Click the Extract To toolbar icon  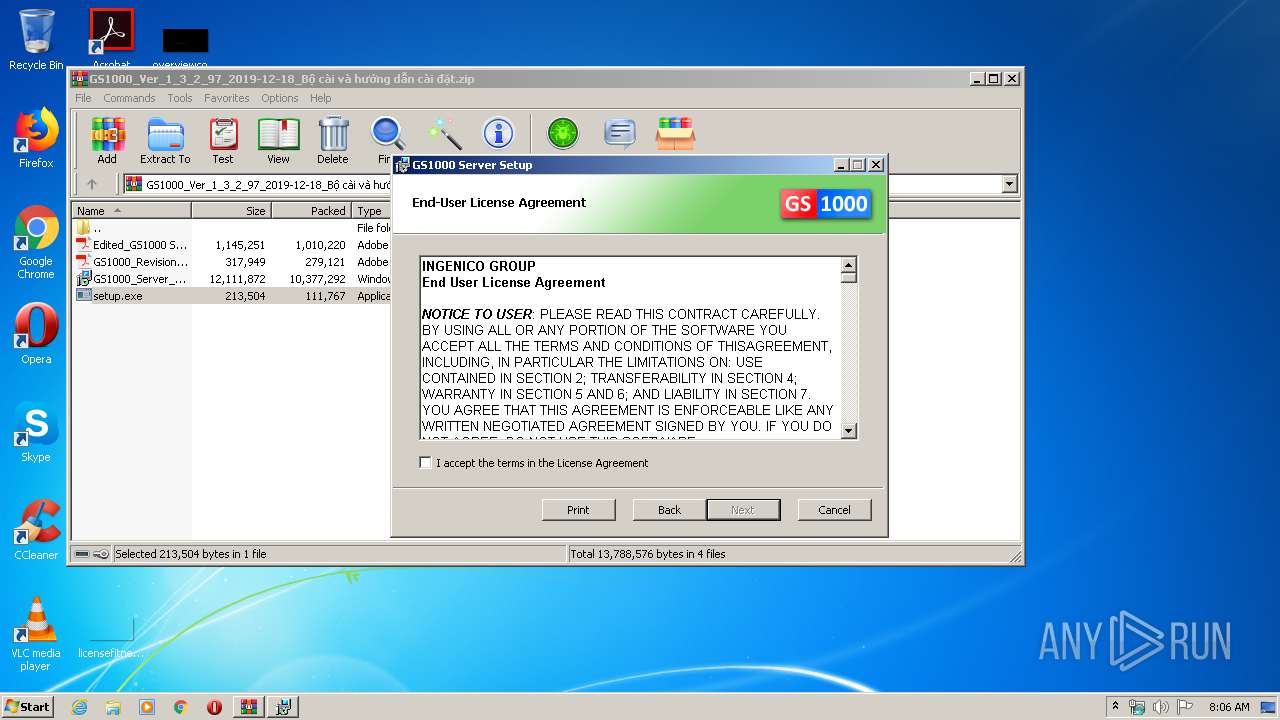[x=165, y=140]
